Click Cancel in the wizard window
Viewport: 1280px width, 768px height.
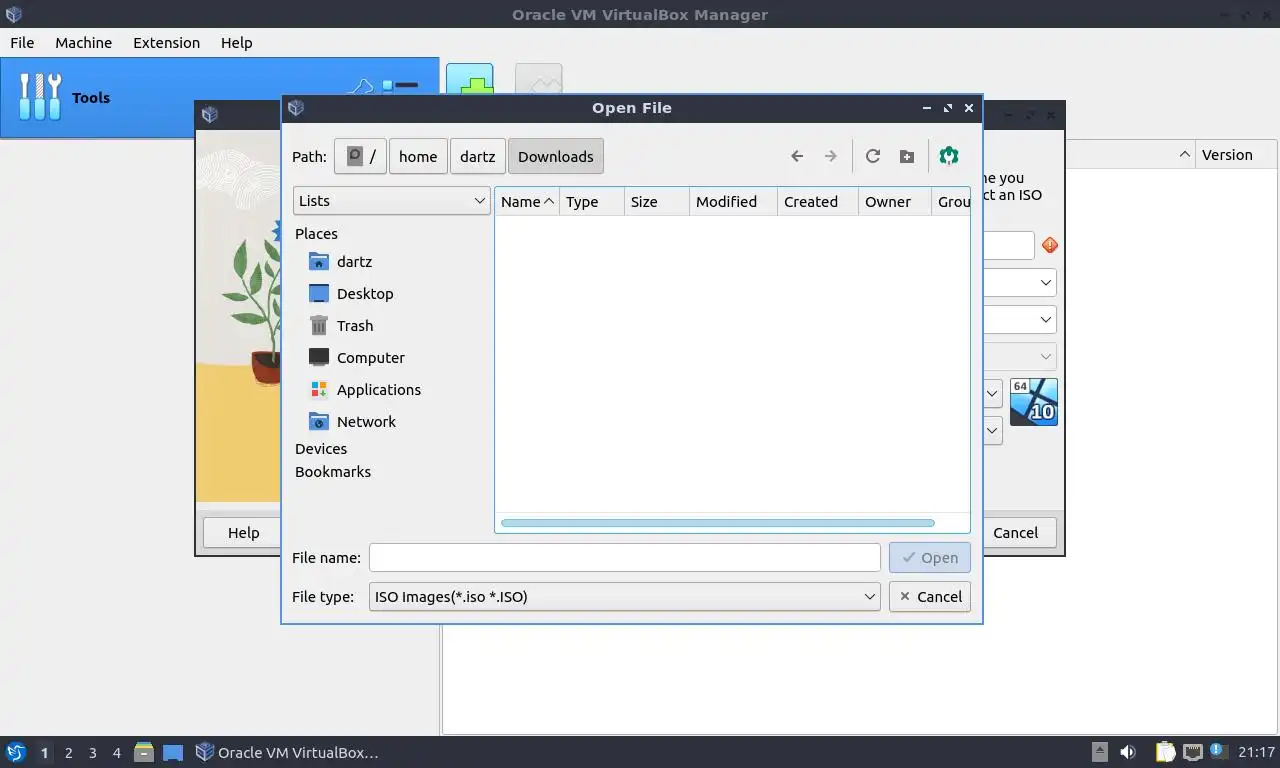1015,532
